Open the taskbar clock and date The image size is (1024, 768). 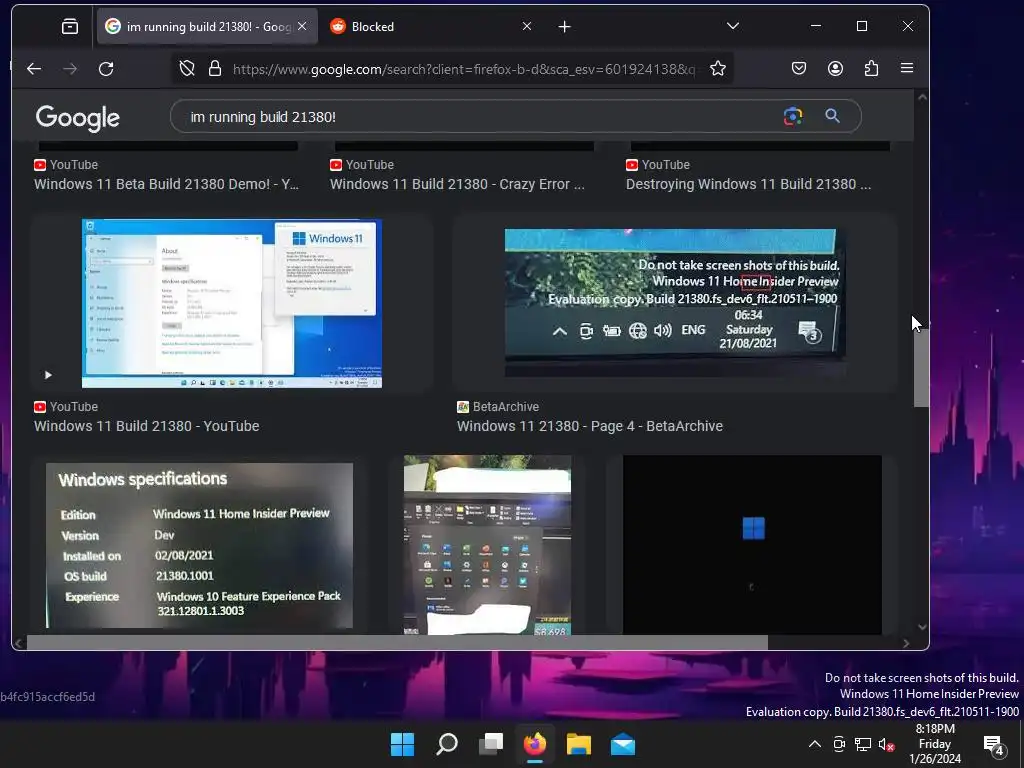click(x=935, y=744)
